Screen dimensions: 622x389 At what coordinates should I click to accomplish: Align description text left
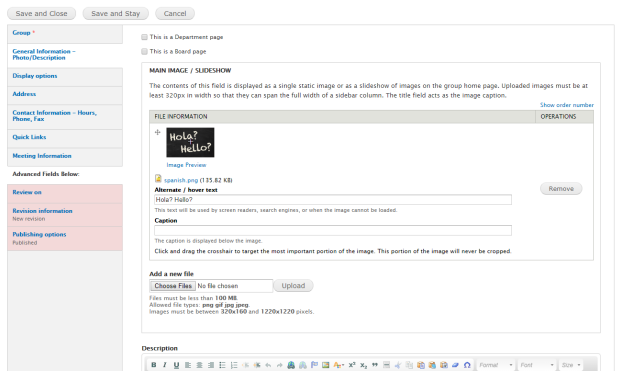click(x=188, y=365)
